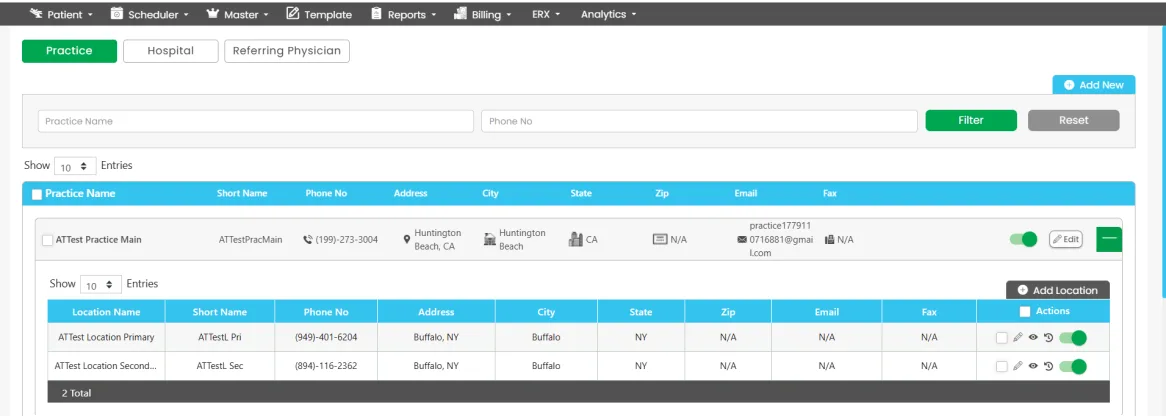Image resolution: width=1166 pixels, height=416 pixels.
Task: Open the locations Show entries dropdown
Action: (101, 285)
